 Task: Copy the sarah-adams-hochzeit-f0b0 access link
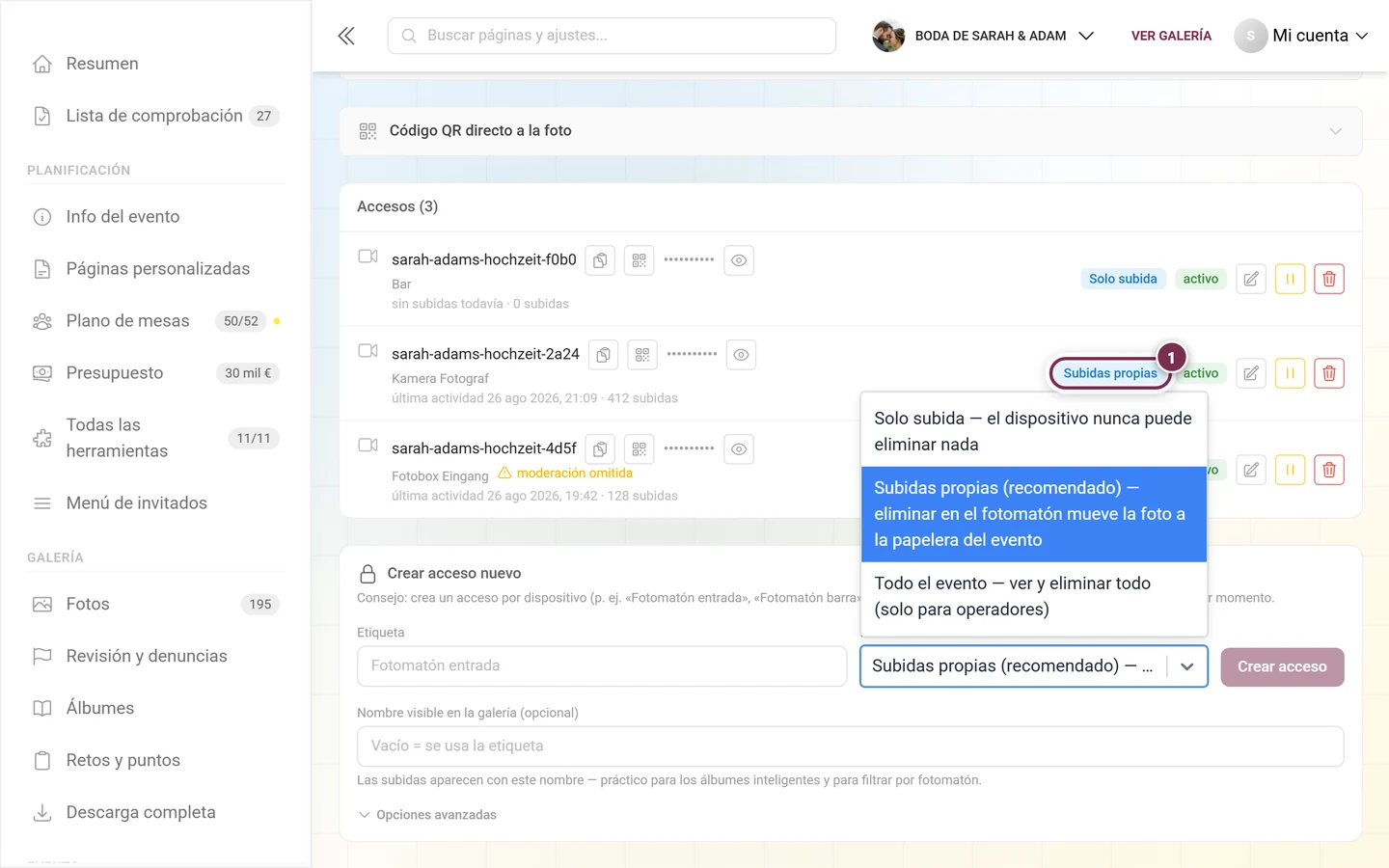click(x=600, y=260)
